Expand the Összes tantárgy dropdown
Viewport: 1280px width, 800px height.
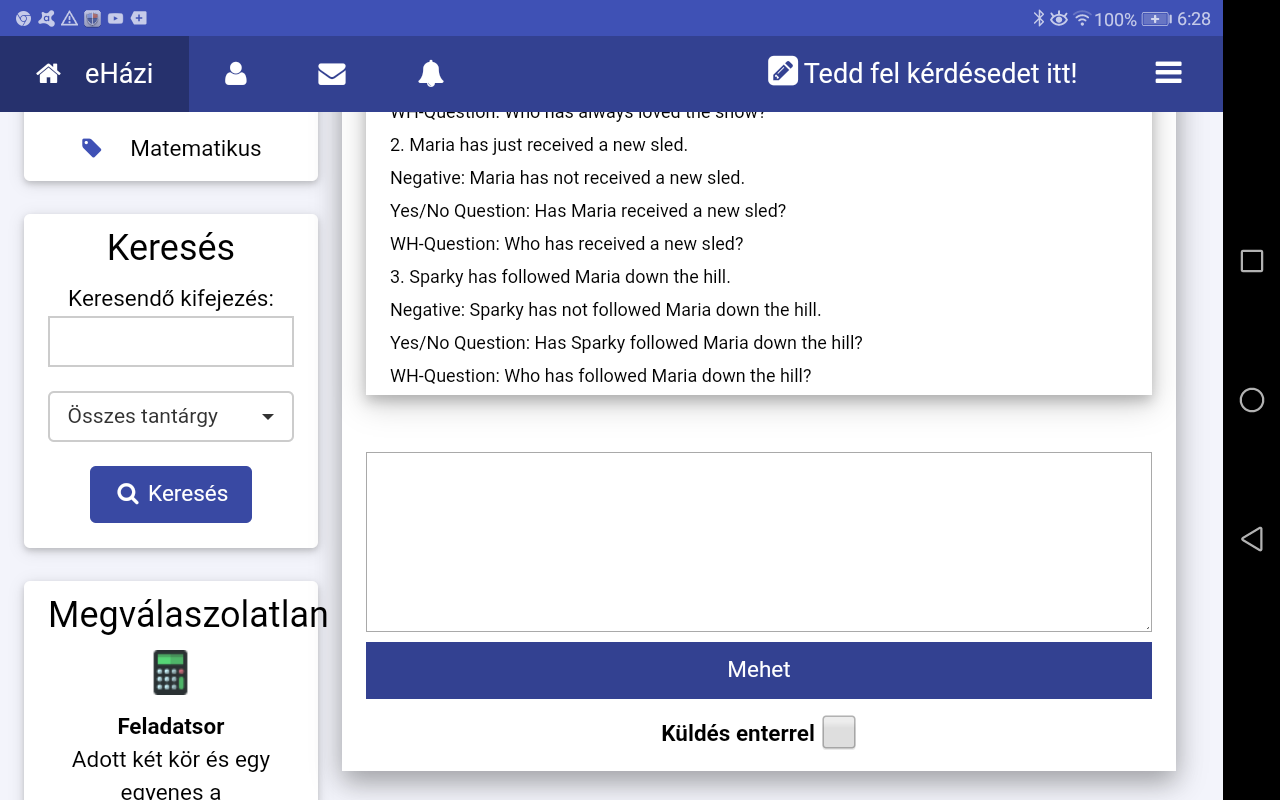171,416
